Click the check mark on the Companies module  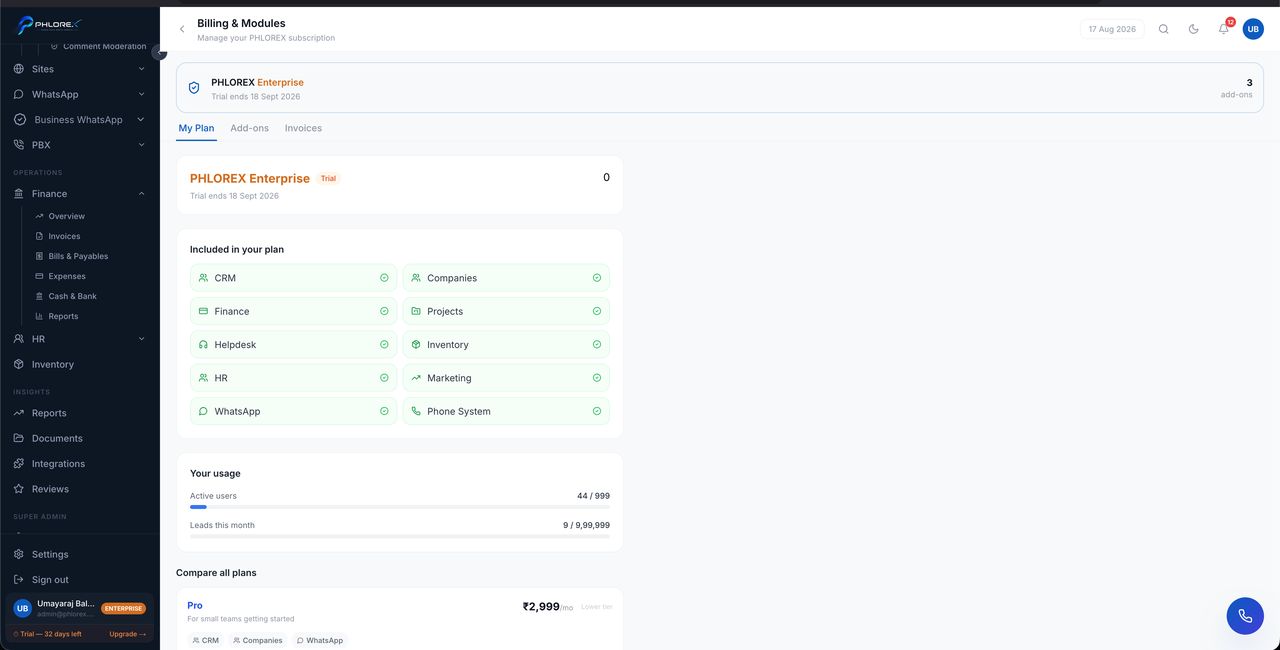pos(597,278)
